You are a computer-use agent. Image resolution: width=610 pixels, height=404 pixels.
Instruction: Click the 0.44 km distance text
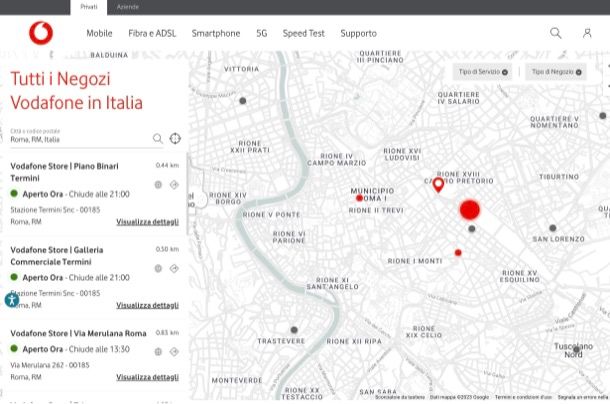[x=167, y=165]
